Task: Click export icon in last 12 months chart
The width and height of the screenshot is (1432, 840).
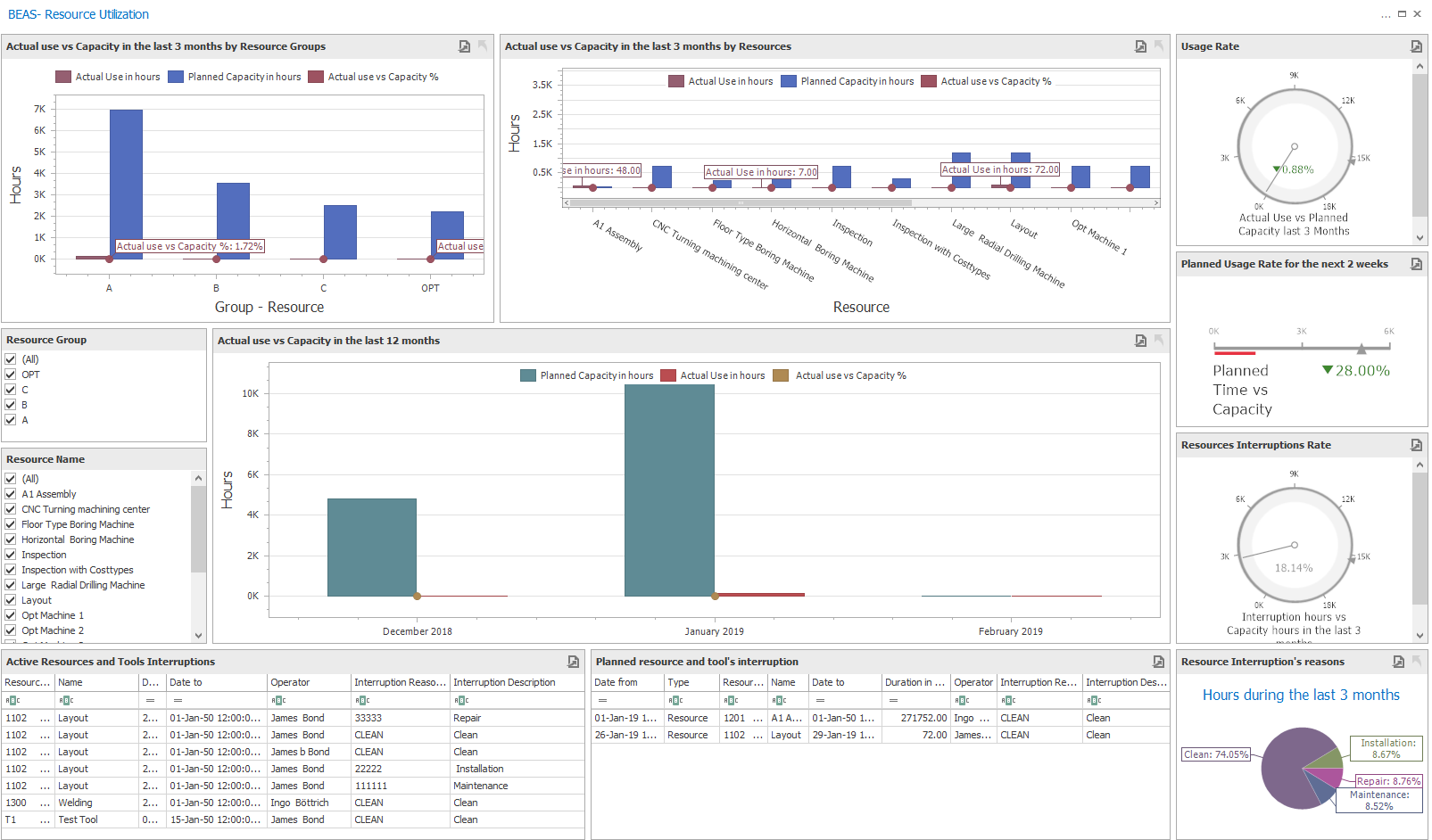Action: click(x=1140, y=341)
